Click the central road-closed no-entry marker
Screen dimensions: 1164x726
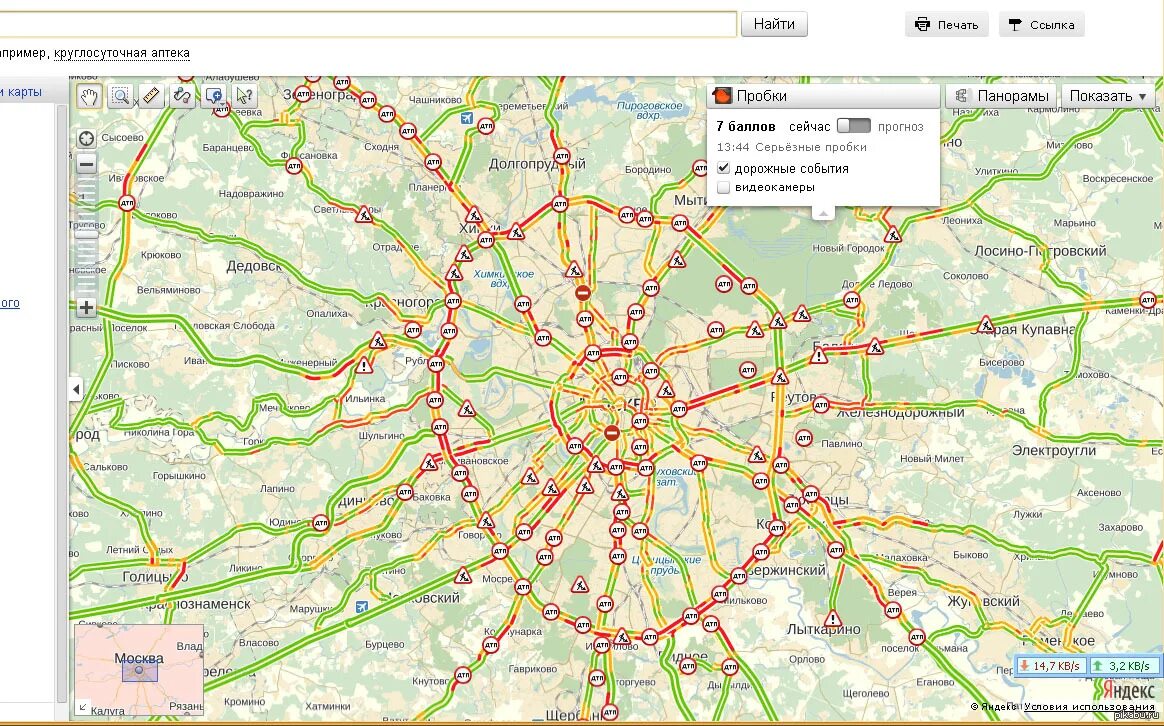pyautogui.click(x=612, y=432)
